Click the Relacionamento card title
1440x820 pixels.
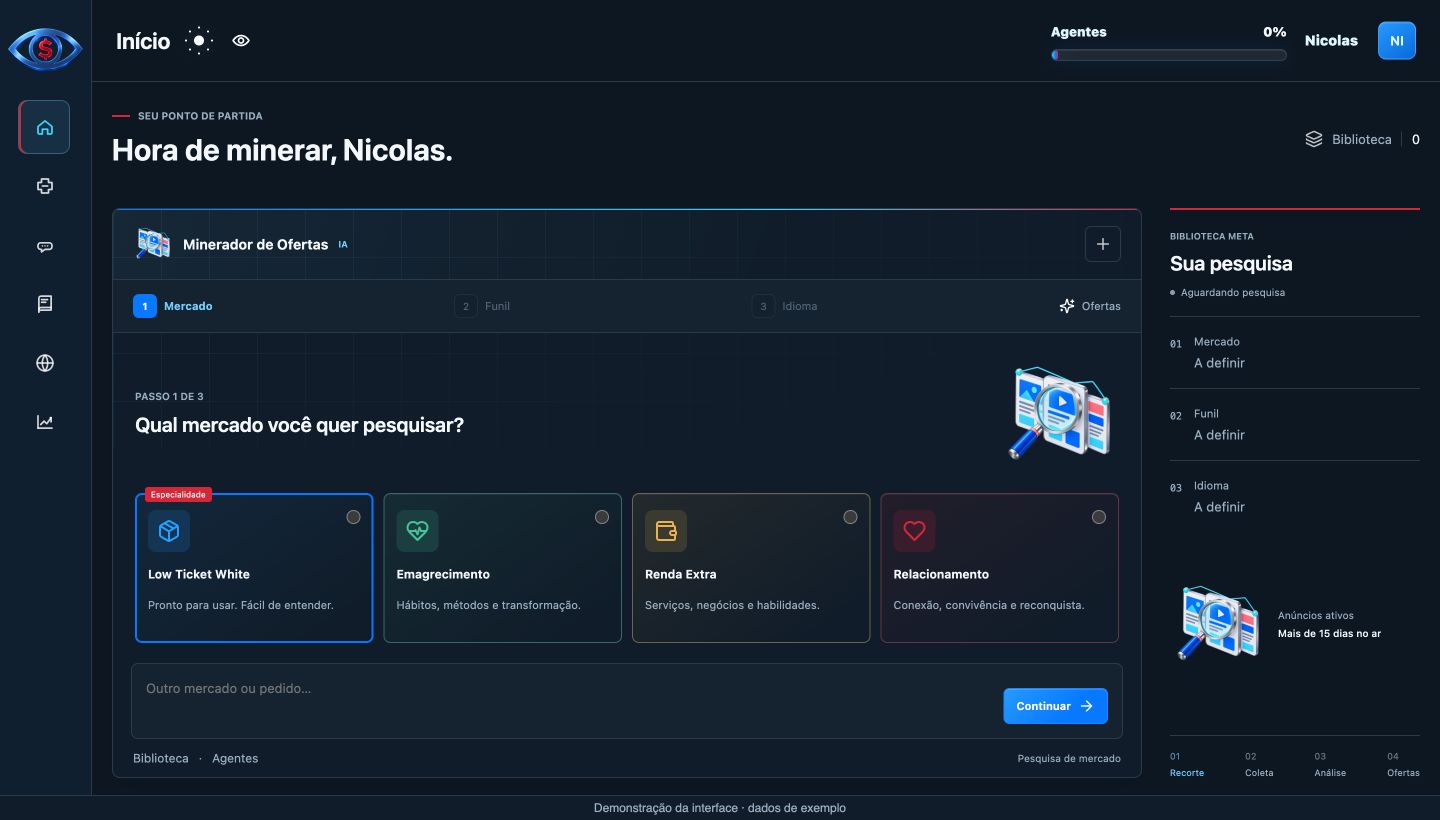[941, 574]
